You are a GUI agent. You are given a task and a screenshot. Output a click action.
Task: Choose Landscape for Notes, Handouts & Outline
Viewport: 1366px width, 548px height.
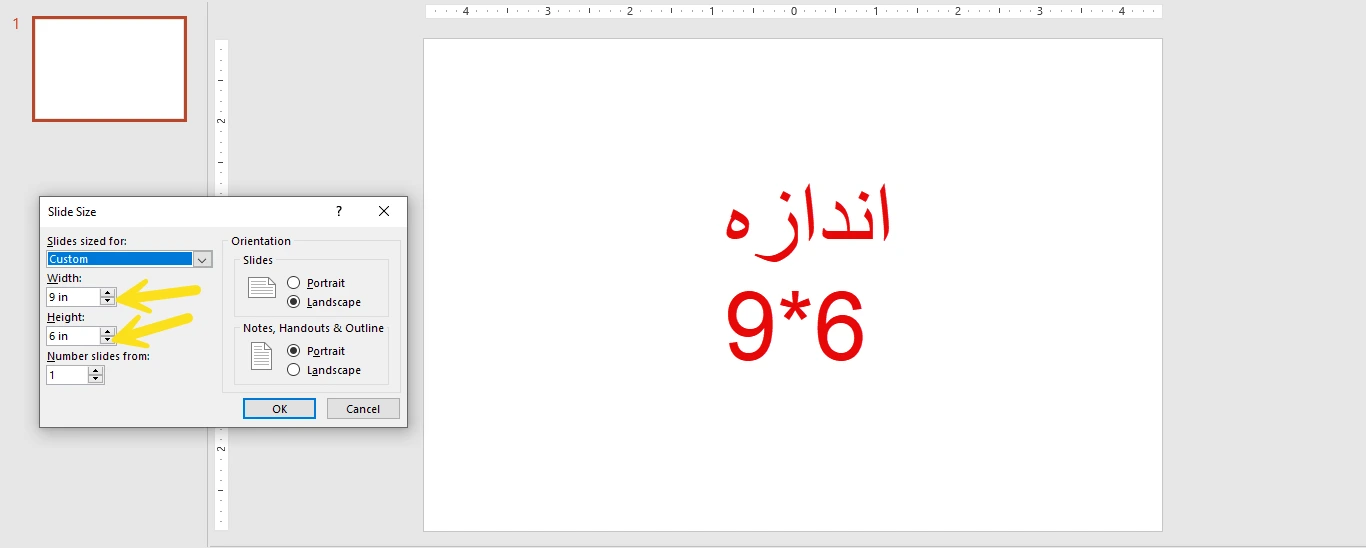[294, 370]
